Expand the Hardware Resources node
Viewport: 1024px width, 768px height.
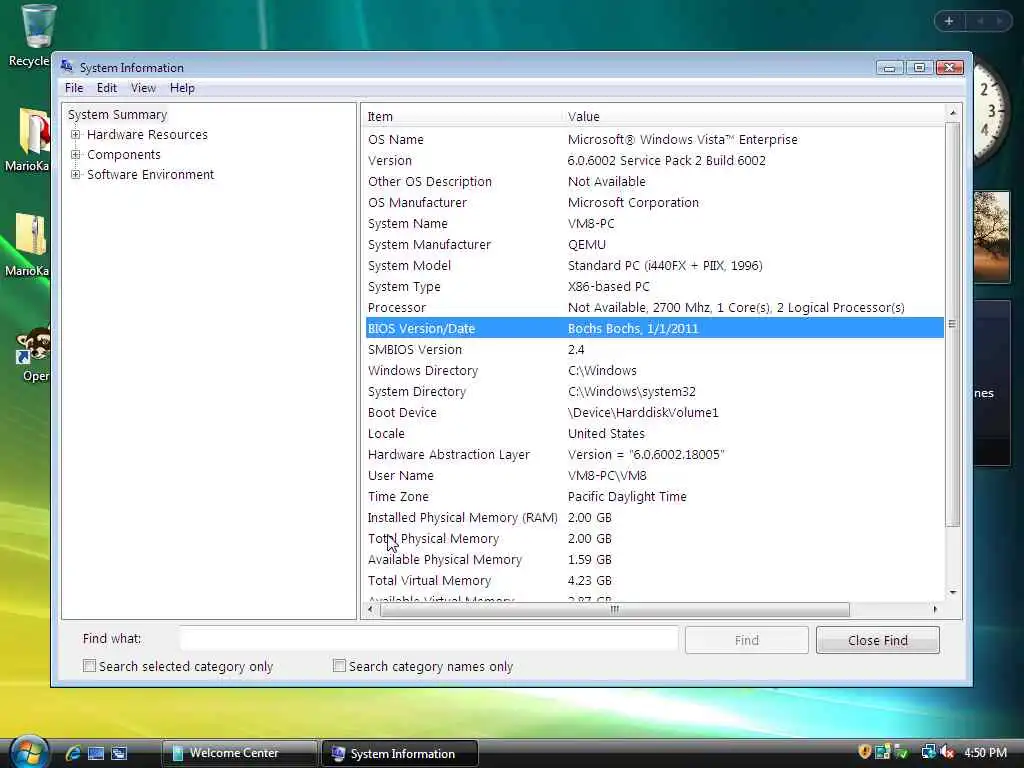click(76, 135)
